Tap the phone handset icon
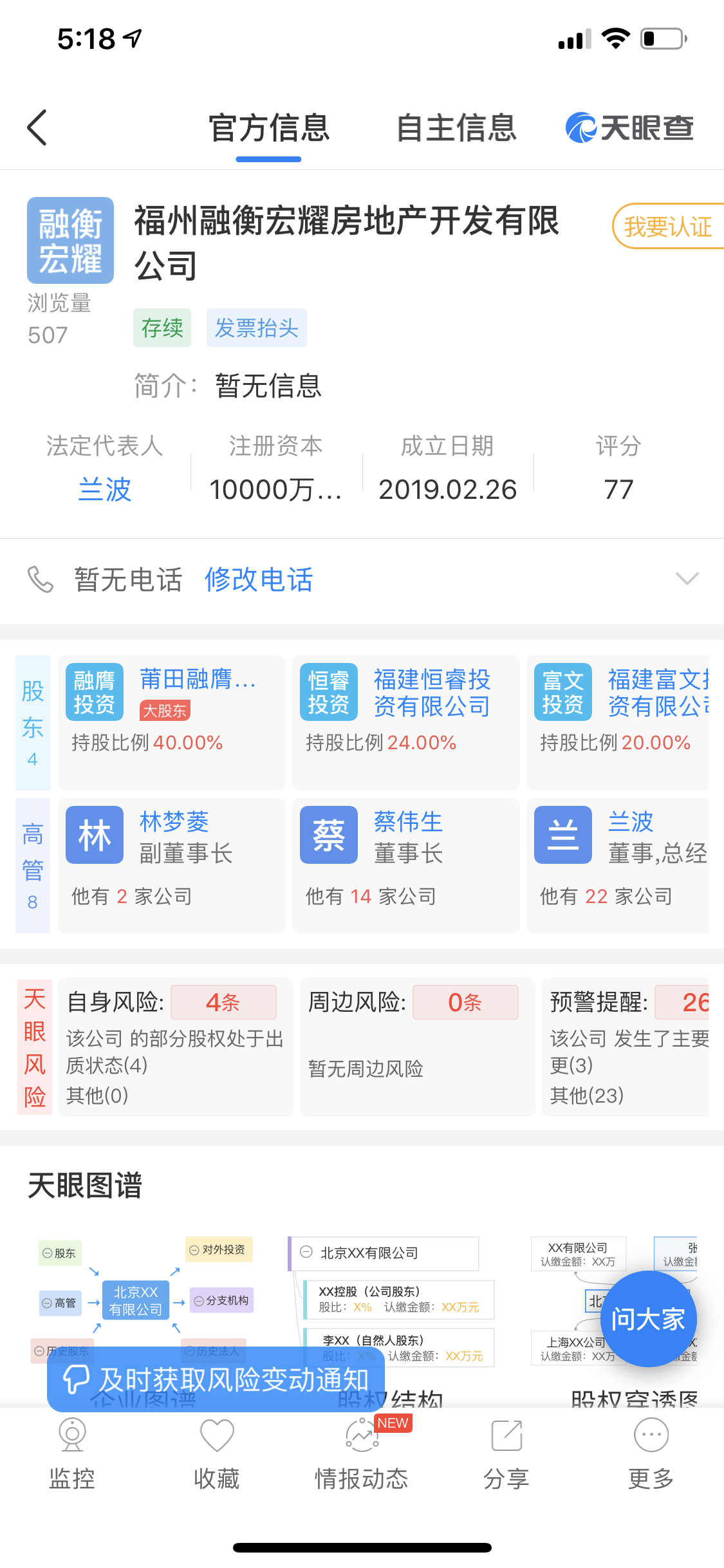This screenshot has height=1568, width=724. click(40, 579)
